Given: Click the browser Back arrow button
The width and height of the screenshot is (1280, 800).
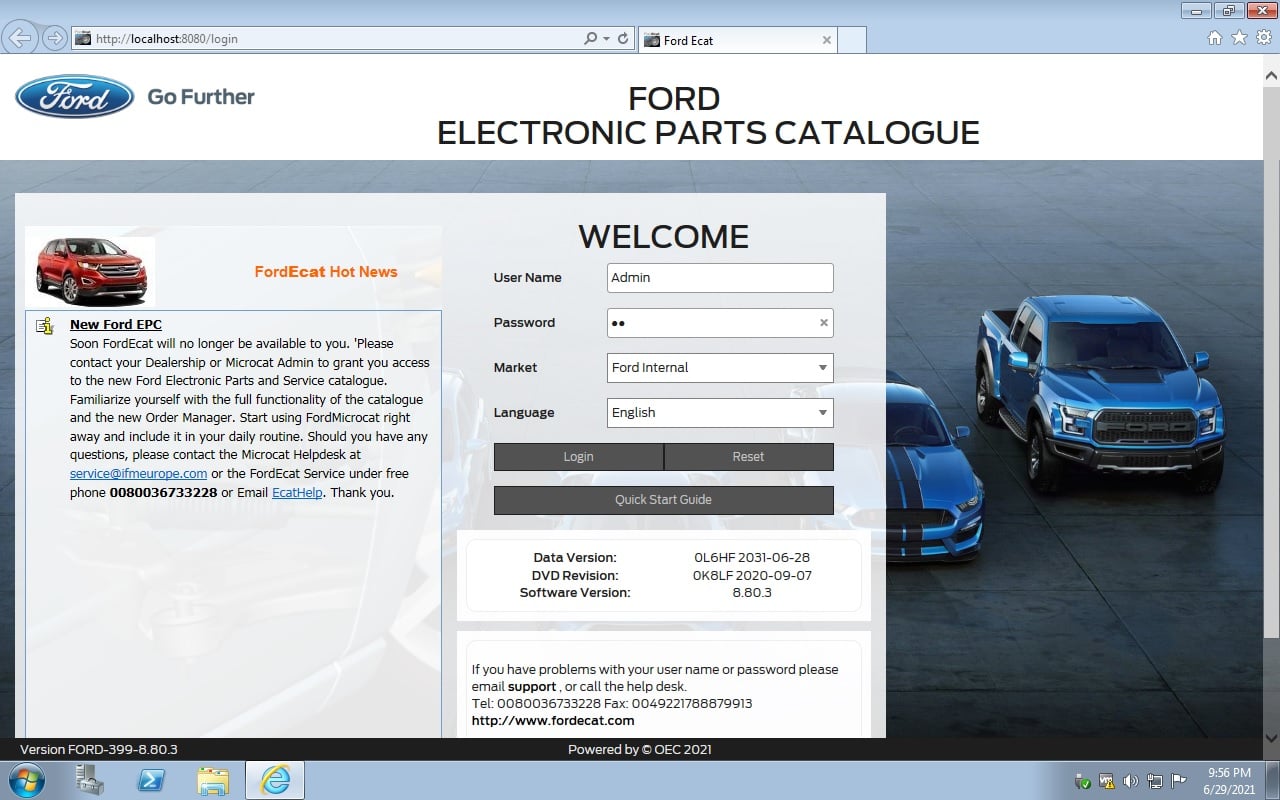Looking at the screenshot, I should pos(21,38).
